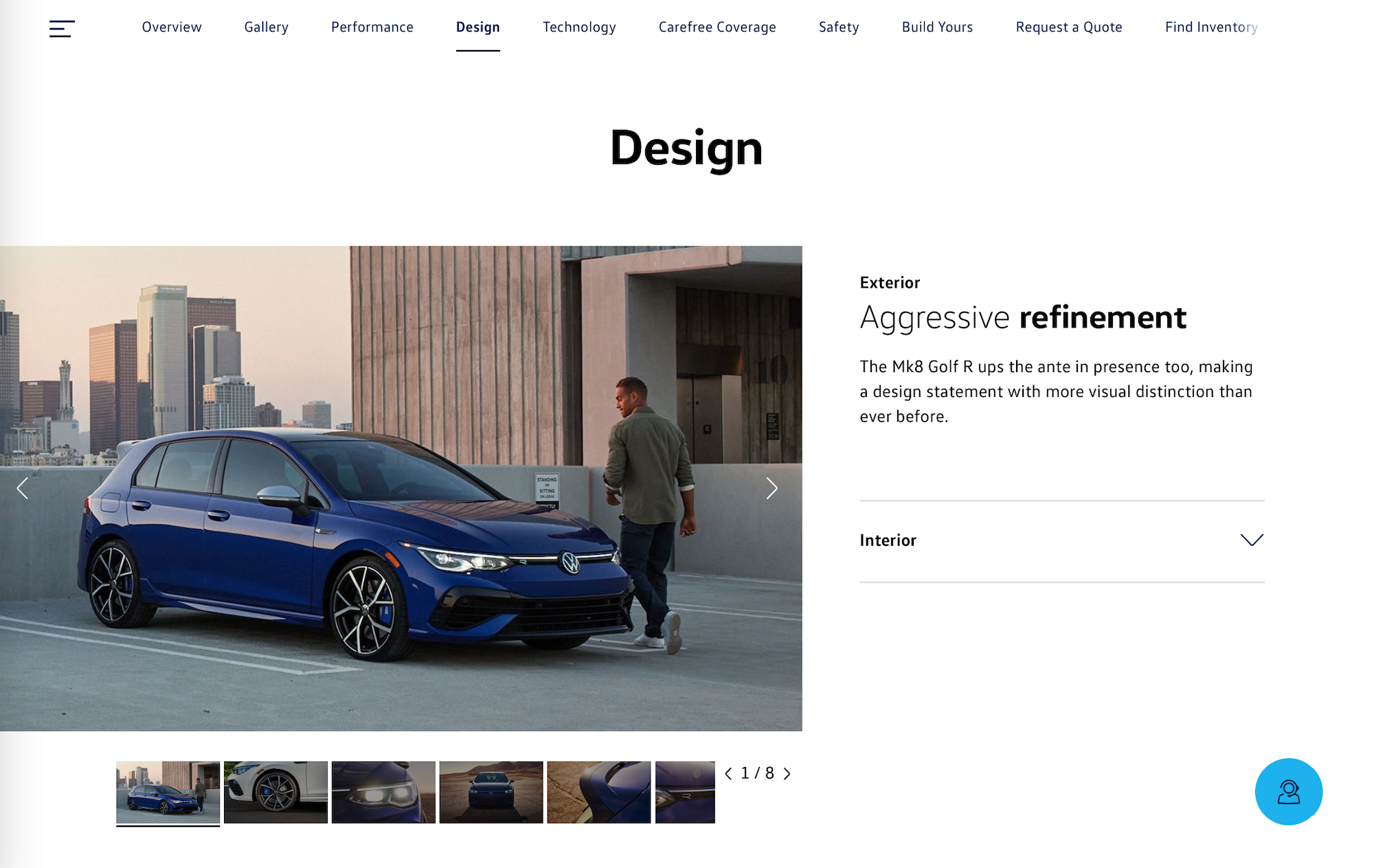Open the Gallery nav item
Image resolution: width=1374 pixels, height=868 pixels.
(x=266, y=27)
